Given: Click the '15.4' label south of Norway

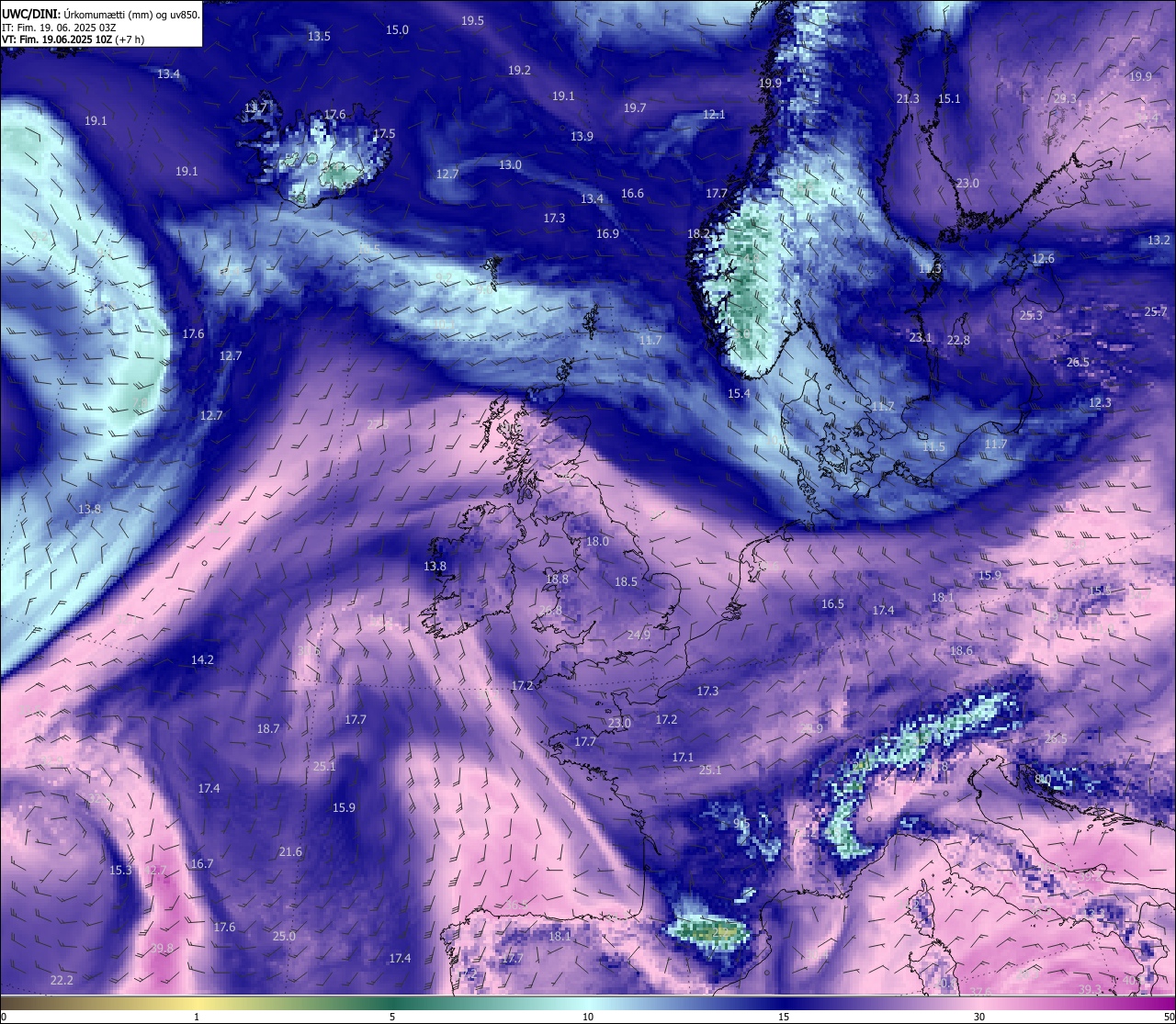Looking at the screenshot, I should click(x=739, y=394).
